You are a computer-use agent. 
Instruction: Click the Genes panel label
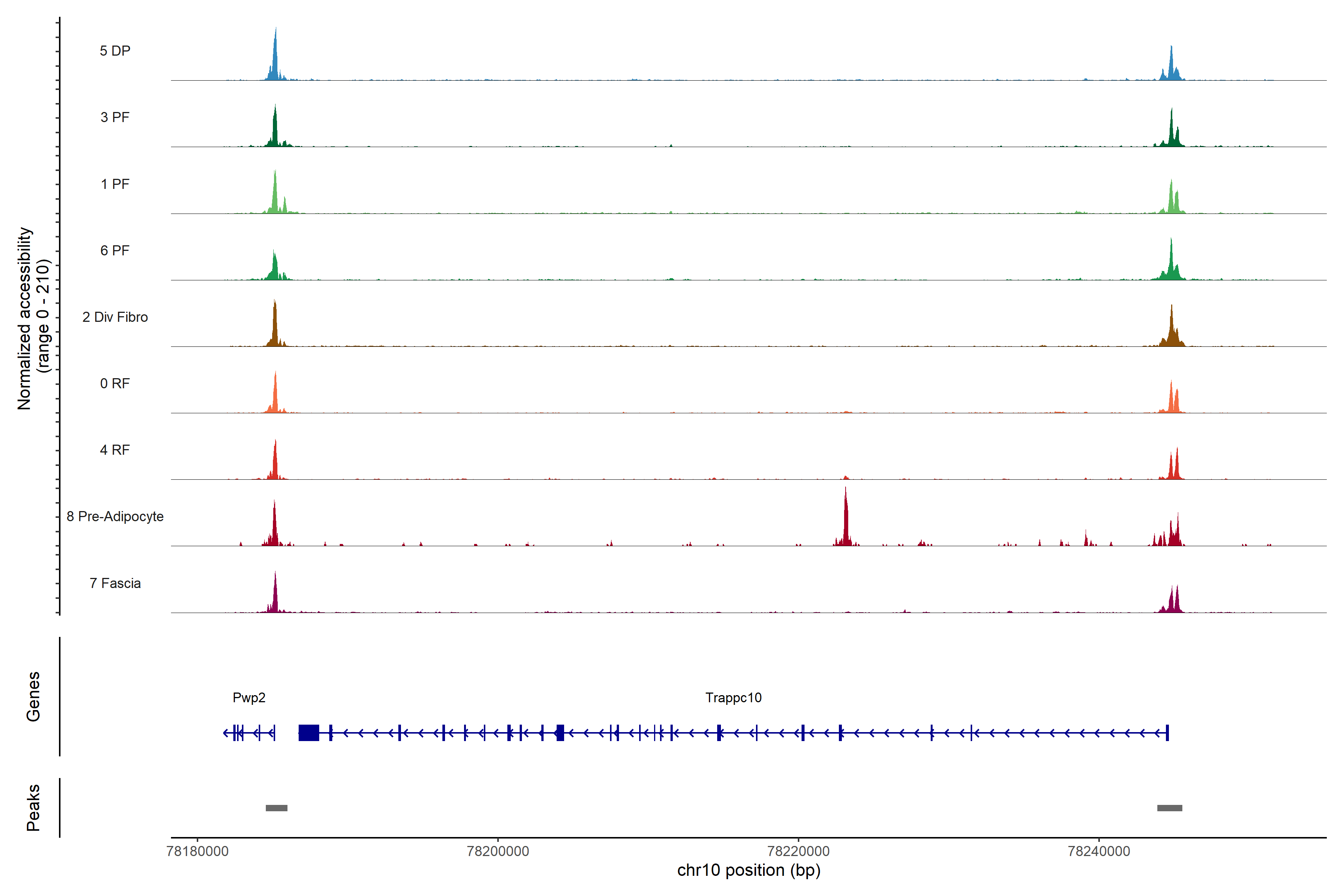[33, 697]
